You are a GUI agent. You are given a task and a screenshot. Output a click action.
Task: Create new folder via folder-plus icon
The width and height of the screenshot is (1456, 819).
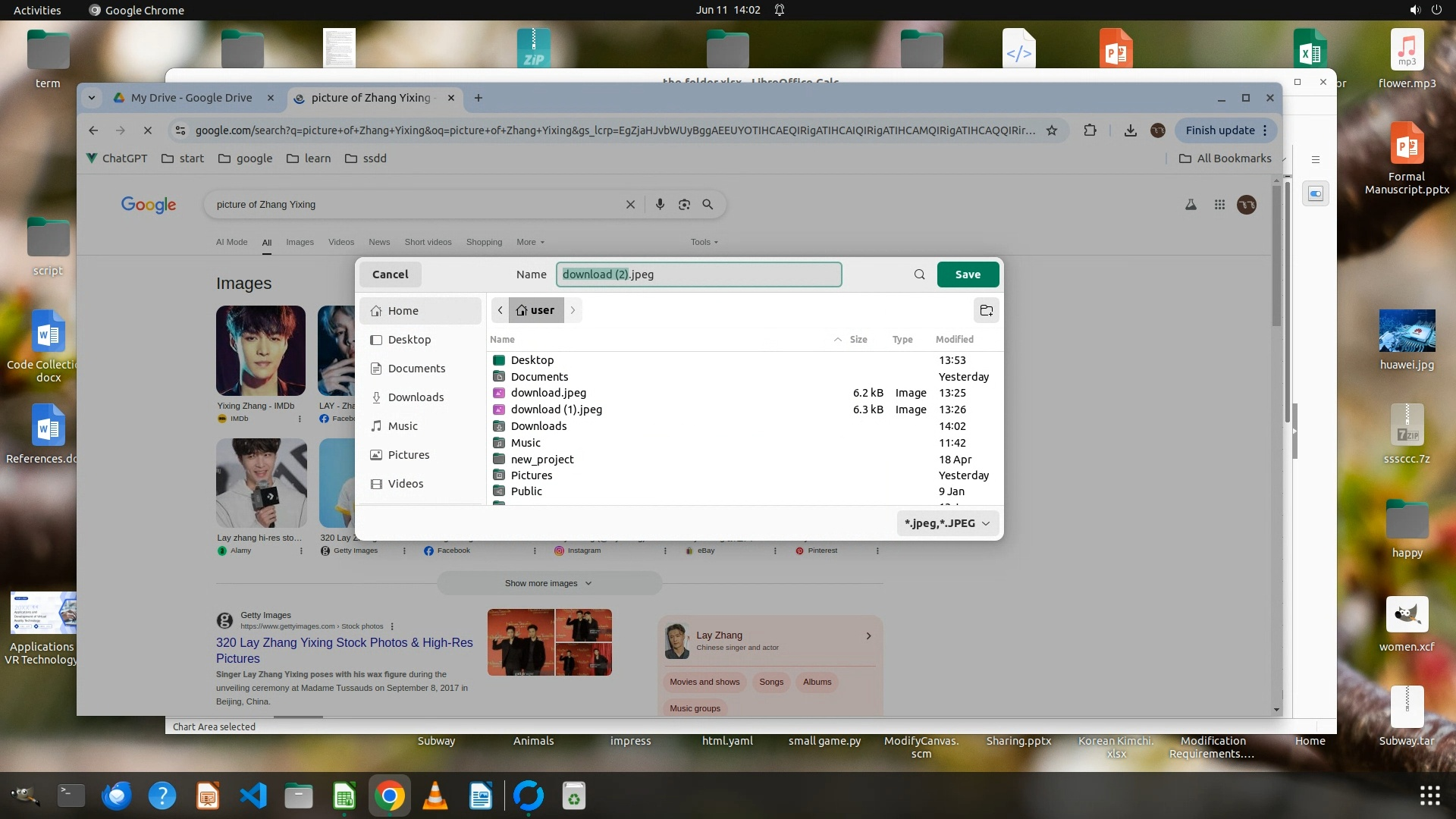(x=986, y=310)
